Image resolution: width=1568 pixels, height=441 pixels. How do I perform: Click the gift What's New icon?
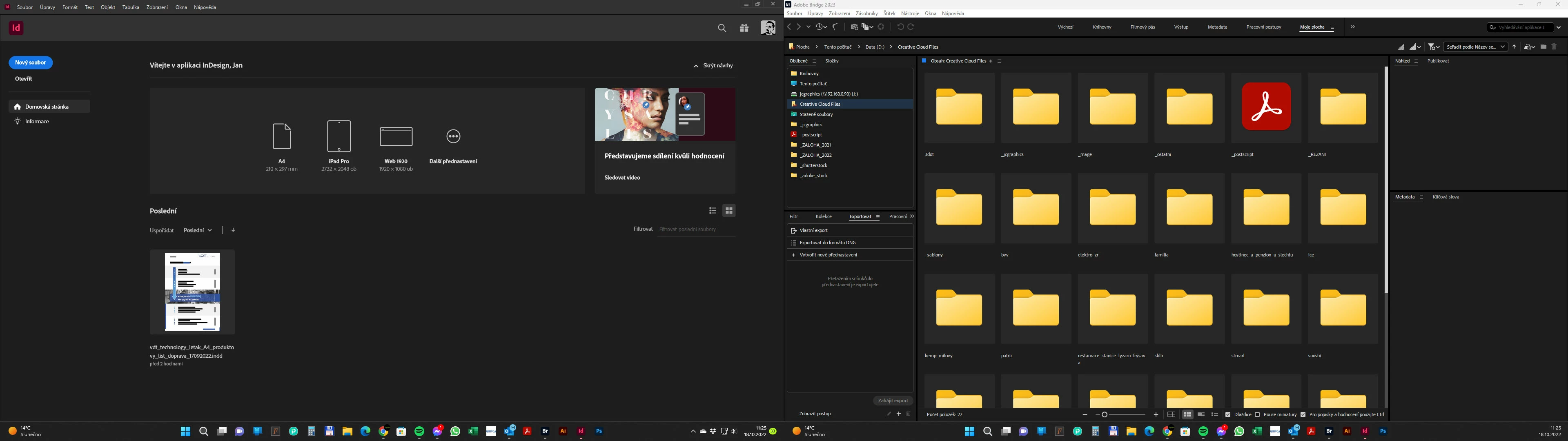[744, 28]
